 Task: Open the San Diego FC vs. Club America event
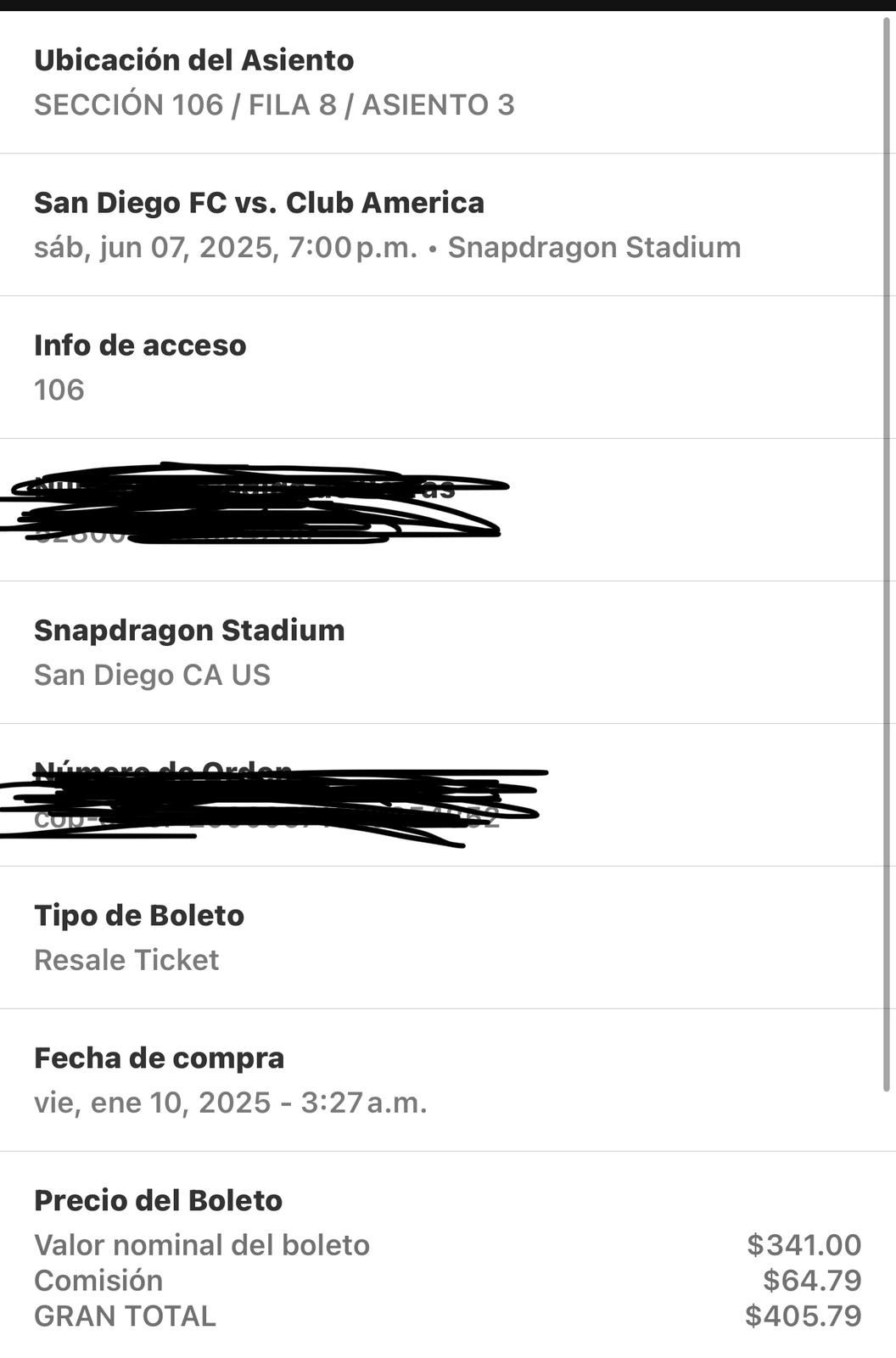click(x=259, y=203)
